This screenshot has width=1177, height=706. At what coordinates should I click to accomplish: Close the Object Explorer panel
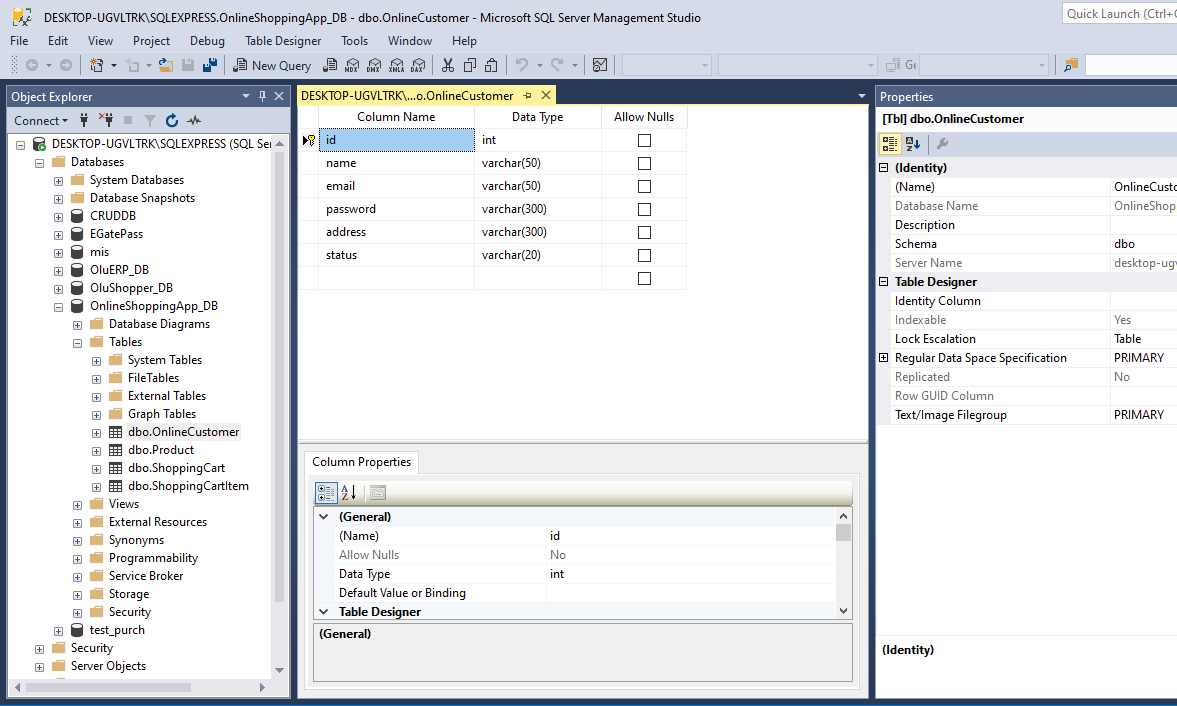coord(279,96)
